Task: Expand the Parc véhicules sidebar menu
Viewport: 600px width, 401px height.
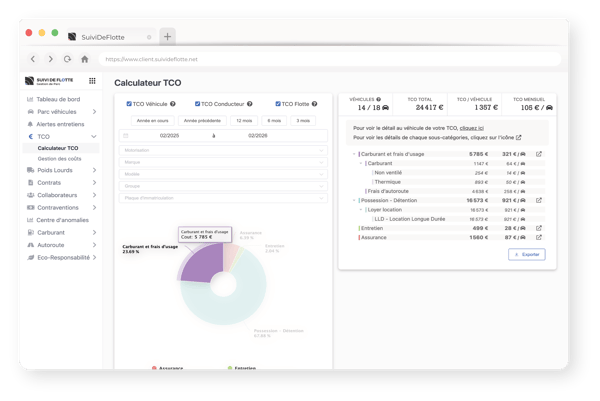Action: (x=60, y=111)
